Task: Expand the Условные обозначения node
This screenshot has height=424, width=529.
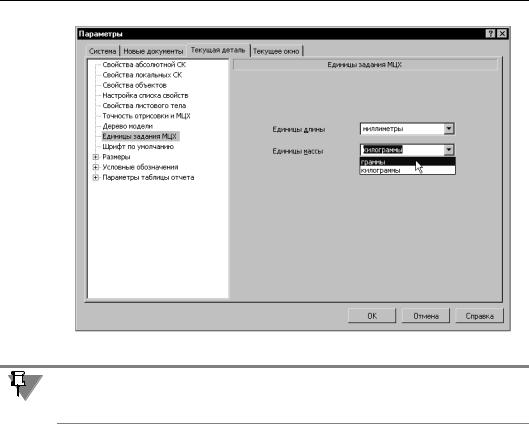Action: click(95, 167)
